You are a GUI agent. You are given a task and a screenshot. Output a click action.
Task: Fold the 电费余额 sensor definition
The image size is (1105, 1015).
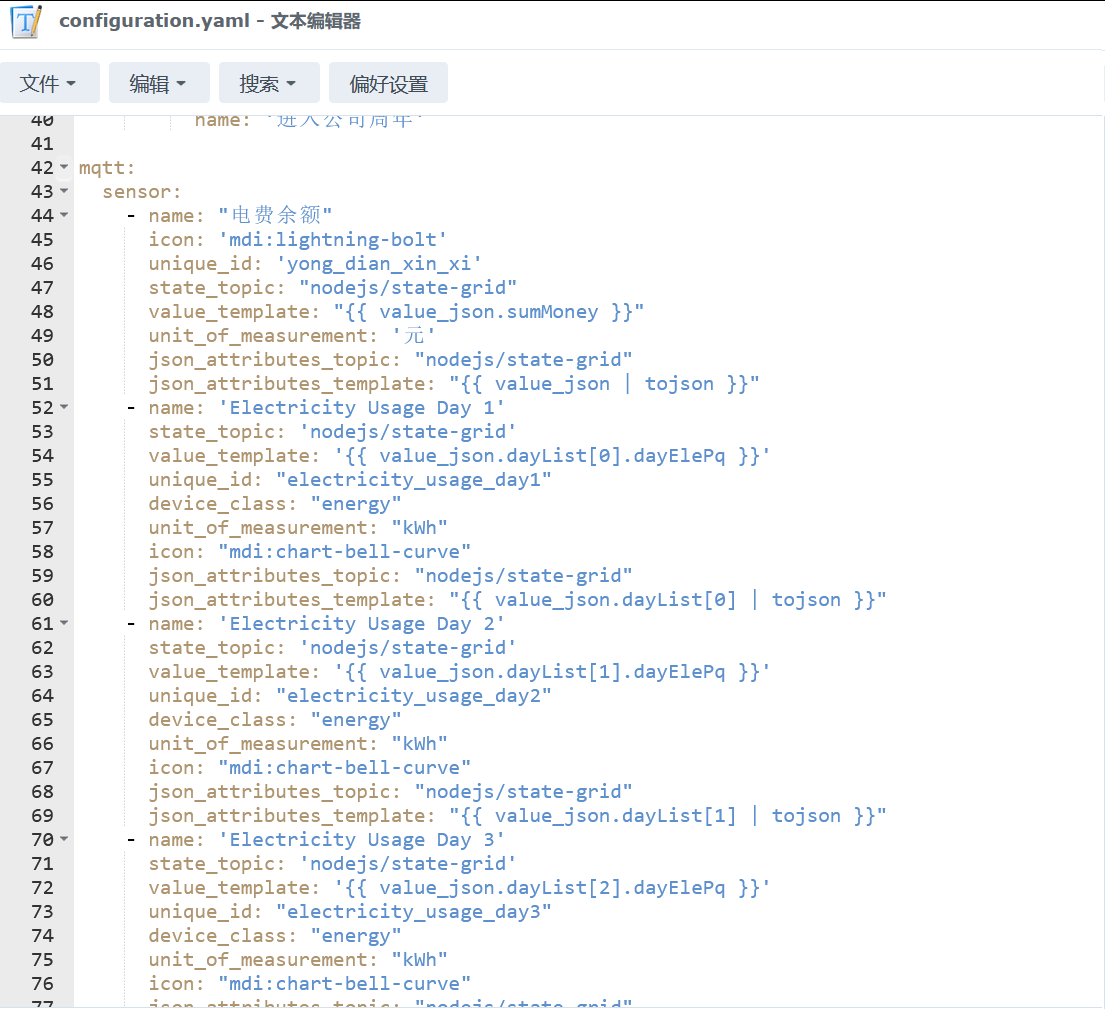coord(63,215)
